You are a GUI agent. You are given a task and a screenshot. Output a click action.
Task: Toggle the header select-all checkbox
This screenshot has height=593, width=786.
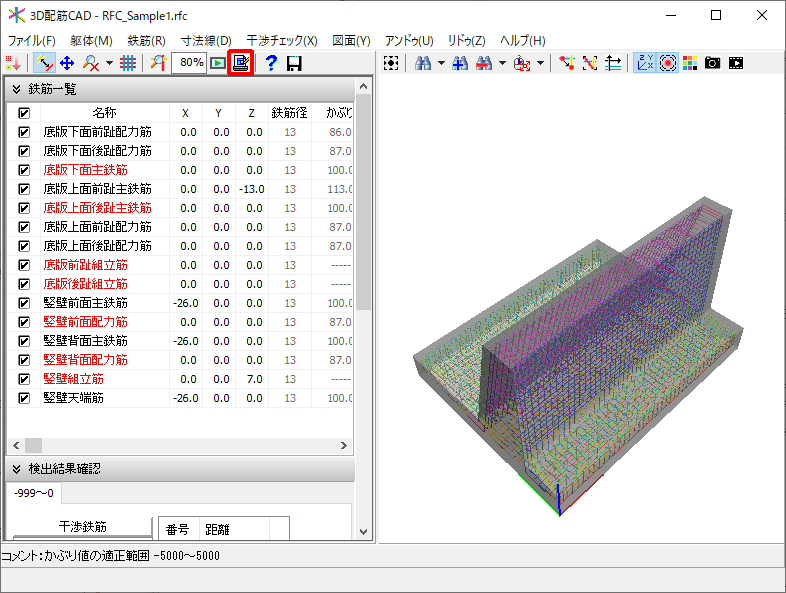coord(24,113)
